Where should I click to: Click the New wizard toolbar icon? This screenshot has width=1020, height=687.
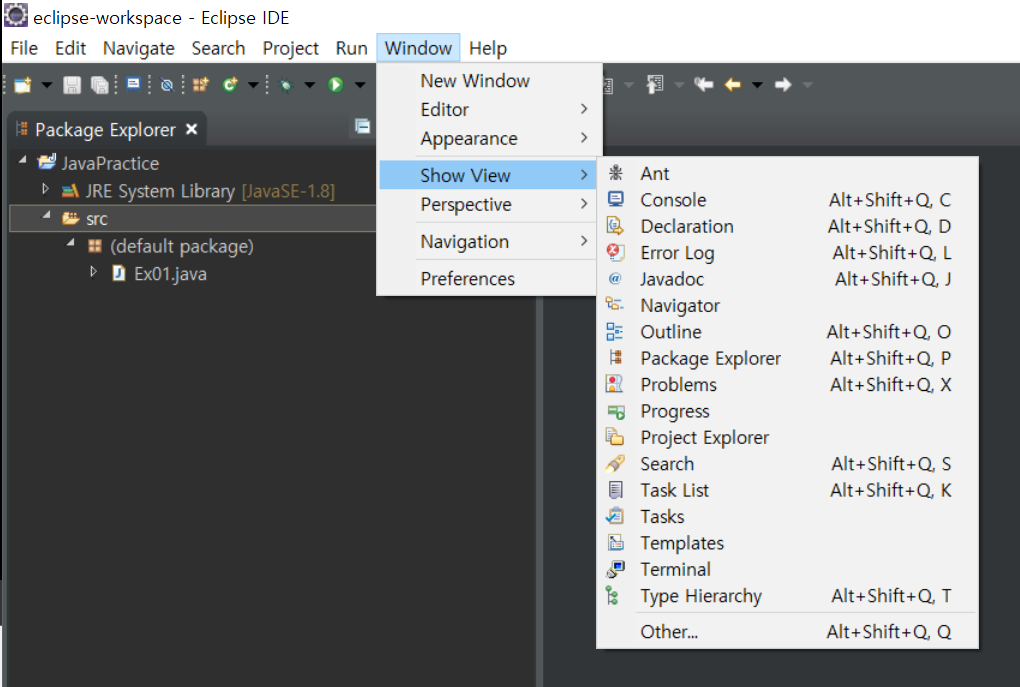click(23, 85)
